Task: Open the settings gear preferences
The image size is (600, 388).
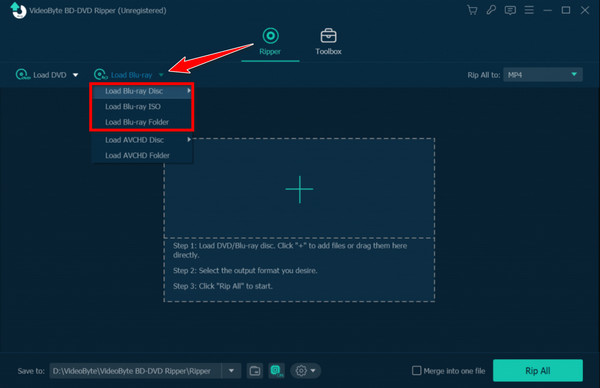Action: [x=305, y=371]
